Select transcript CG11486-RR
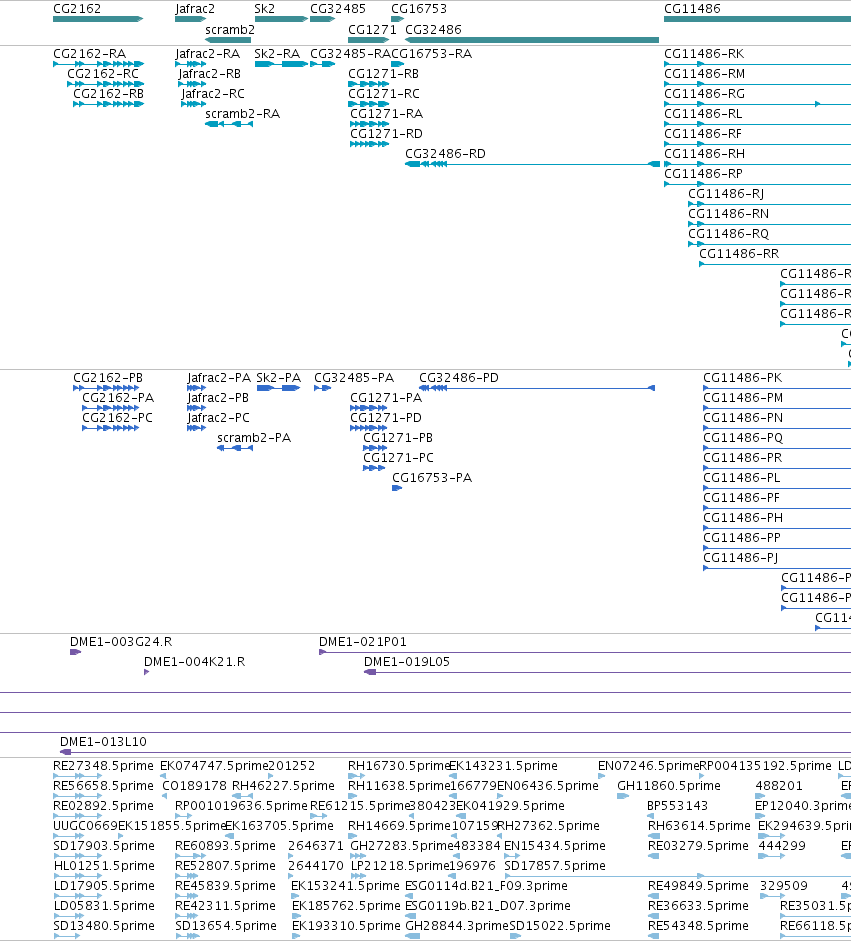Image resolution: width=851 pixels, height=941 pixels. (x=775, y=264)
